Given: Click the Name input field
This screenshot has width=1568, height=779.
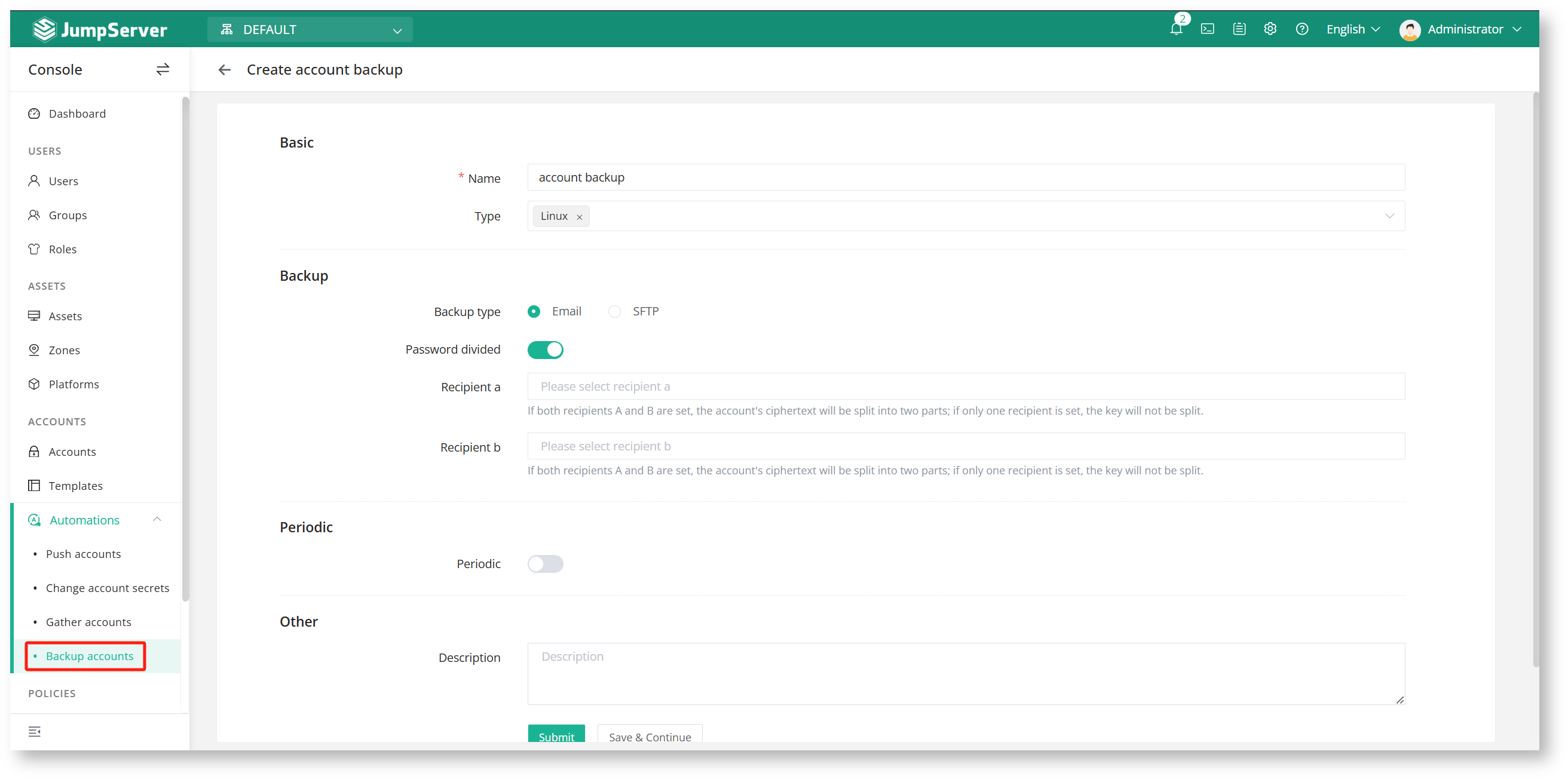Looking at the screenshot, I should click(x=966, y=177).
